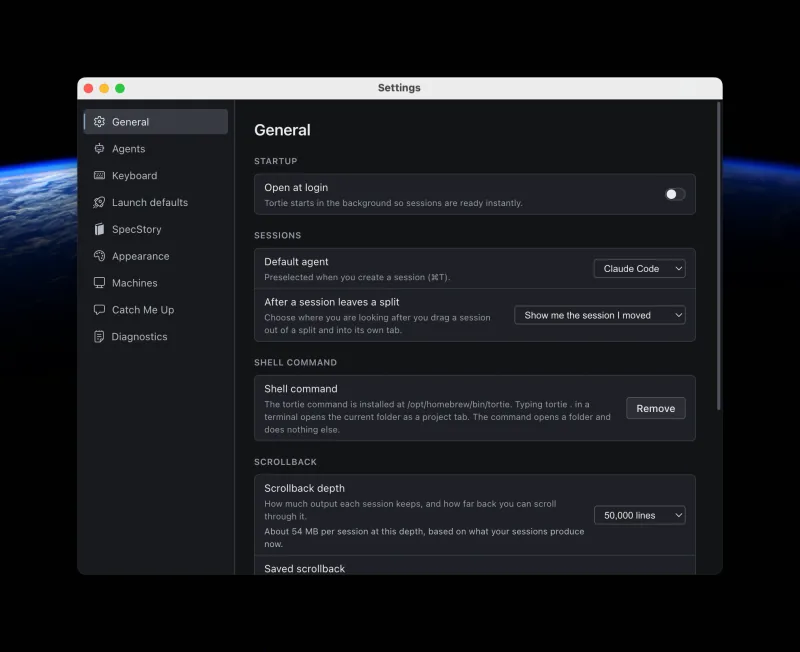Click the 'Open at login' label text
This screenshot has width=800, height=652.
click(296, 187)
